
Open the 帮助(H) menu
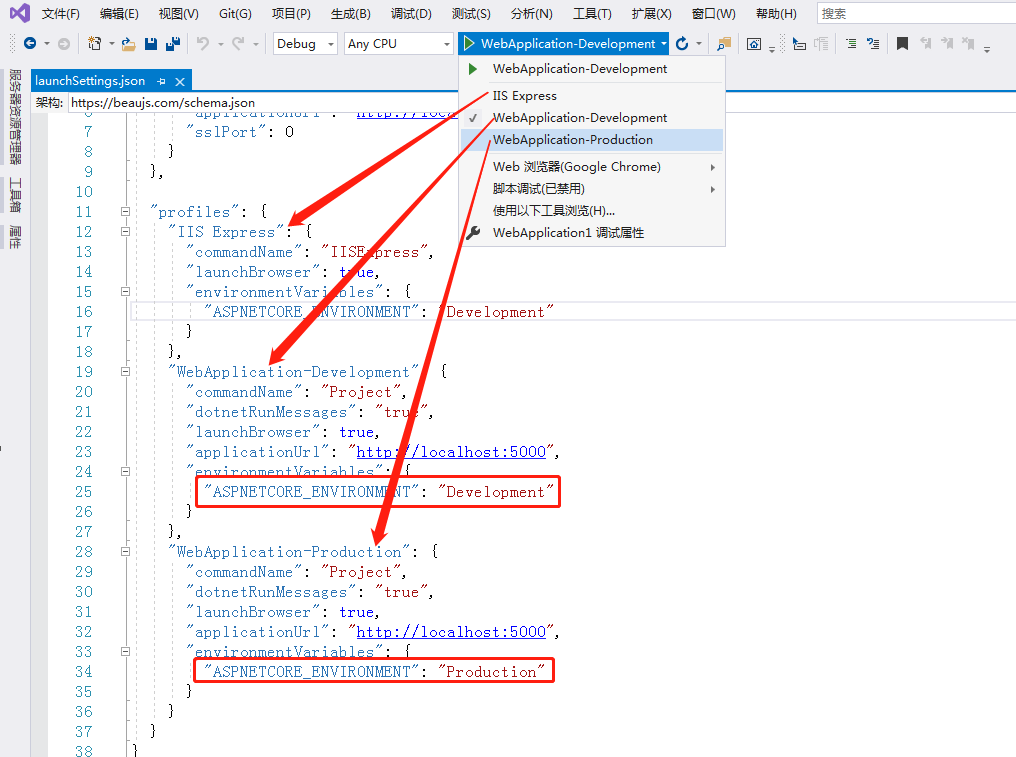pyautogui.click(x=776, y=14)
